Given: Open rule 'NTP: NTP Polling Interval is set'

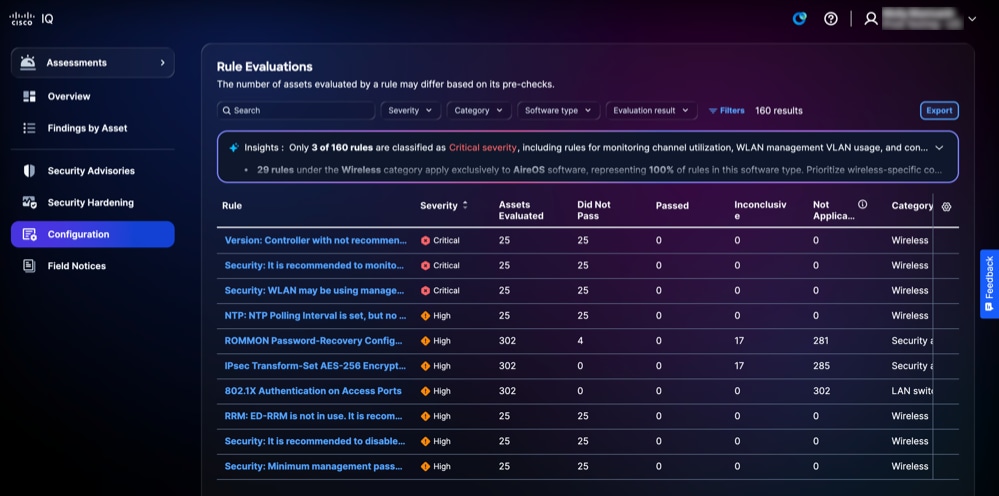Looking at the screenshot, I should click(x=315, y=316).
